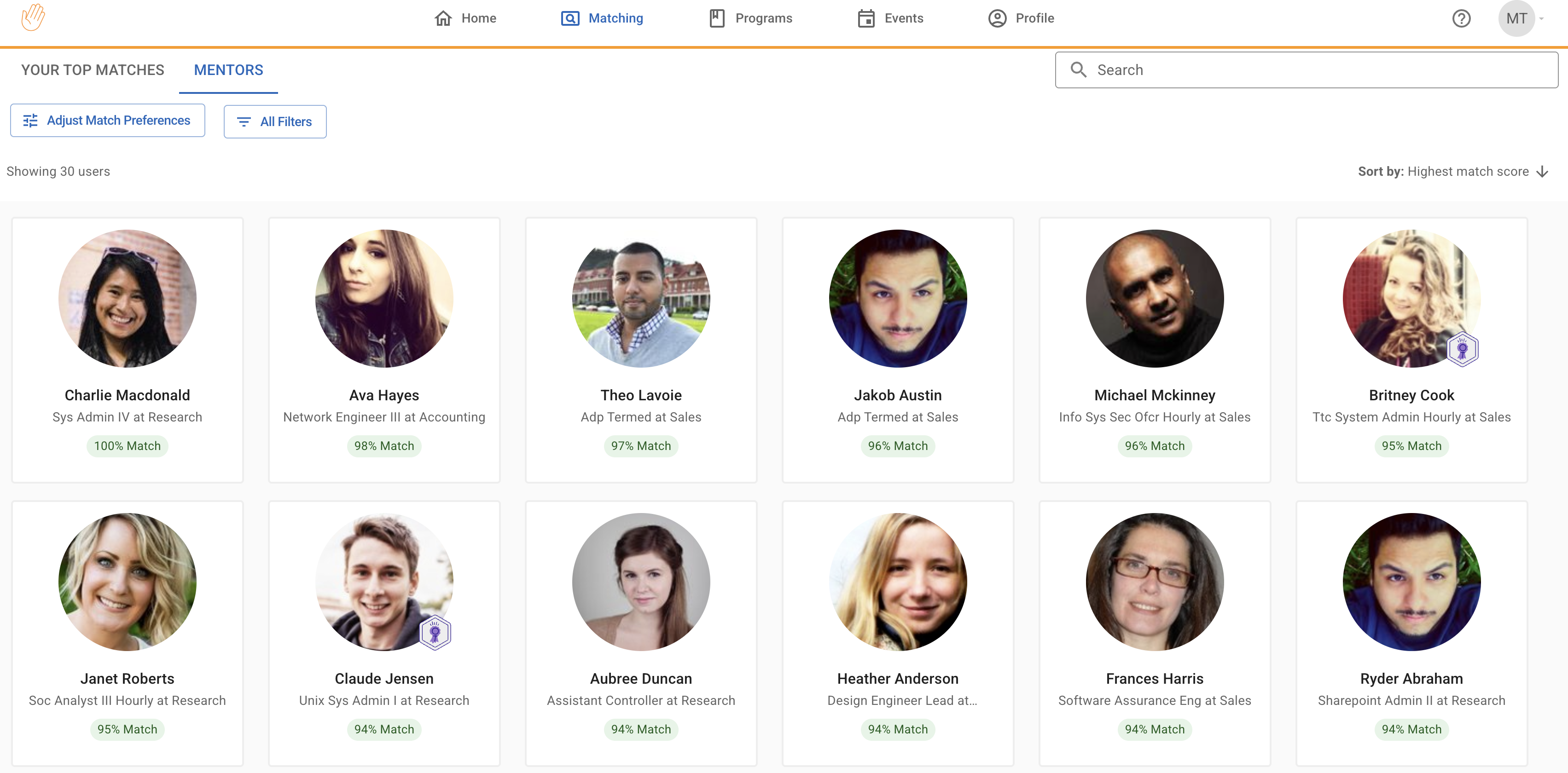Image resolution: width=1568 pixels, height=773 pixels.
Task: Click award badge on Claude Jensen's photo
Action: tap(435, 633)
